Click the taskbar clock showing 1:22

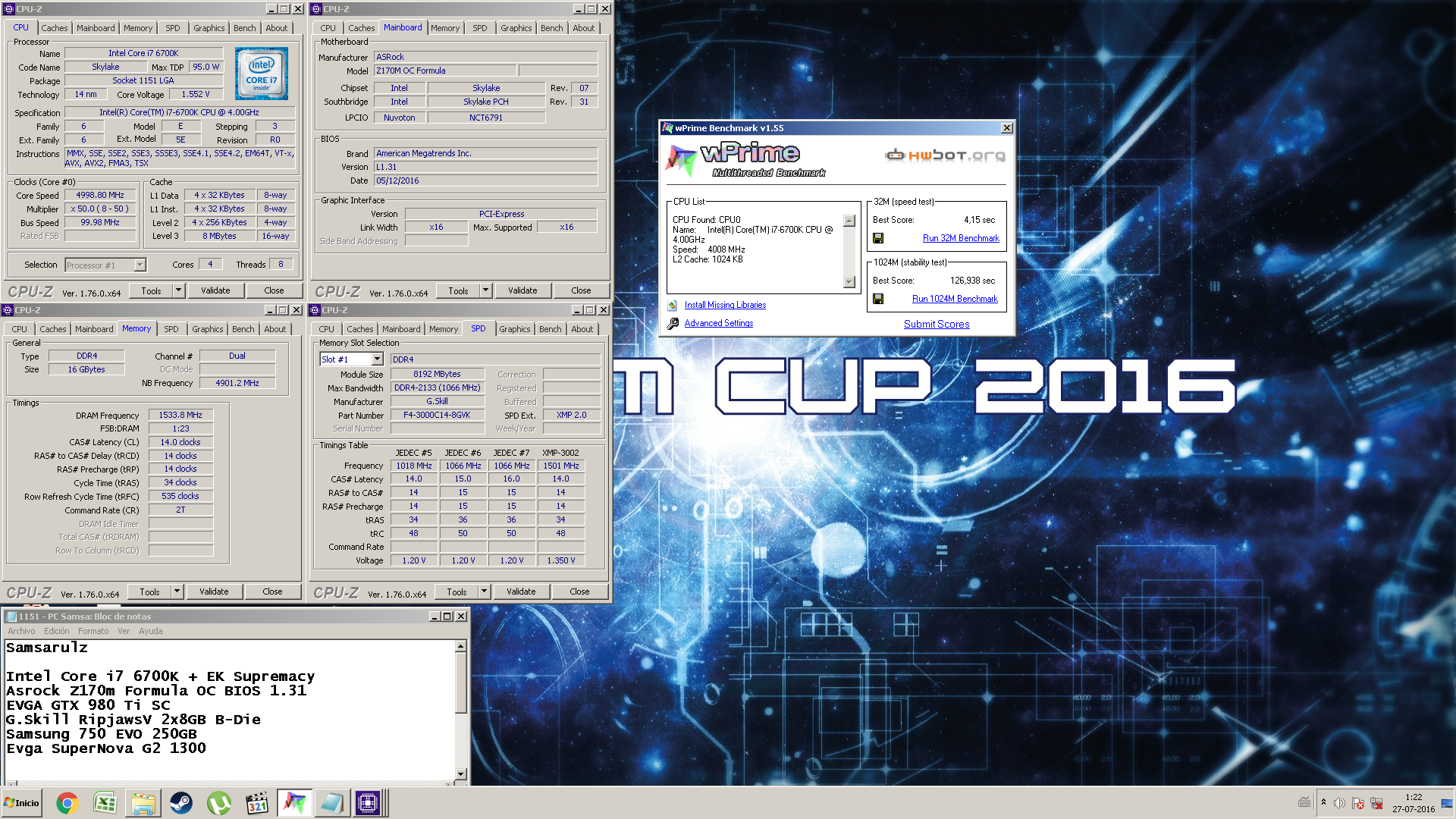[1414, 797]
